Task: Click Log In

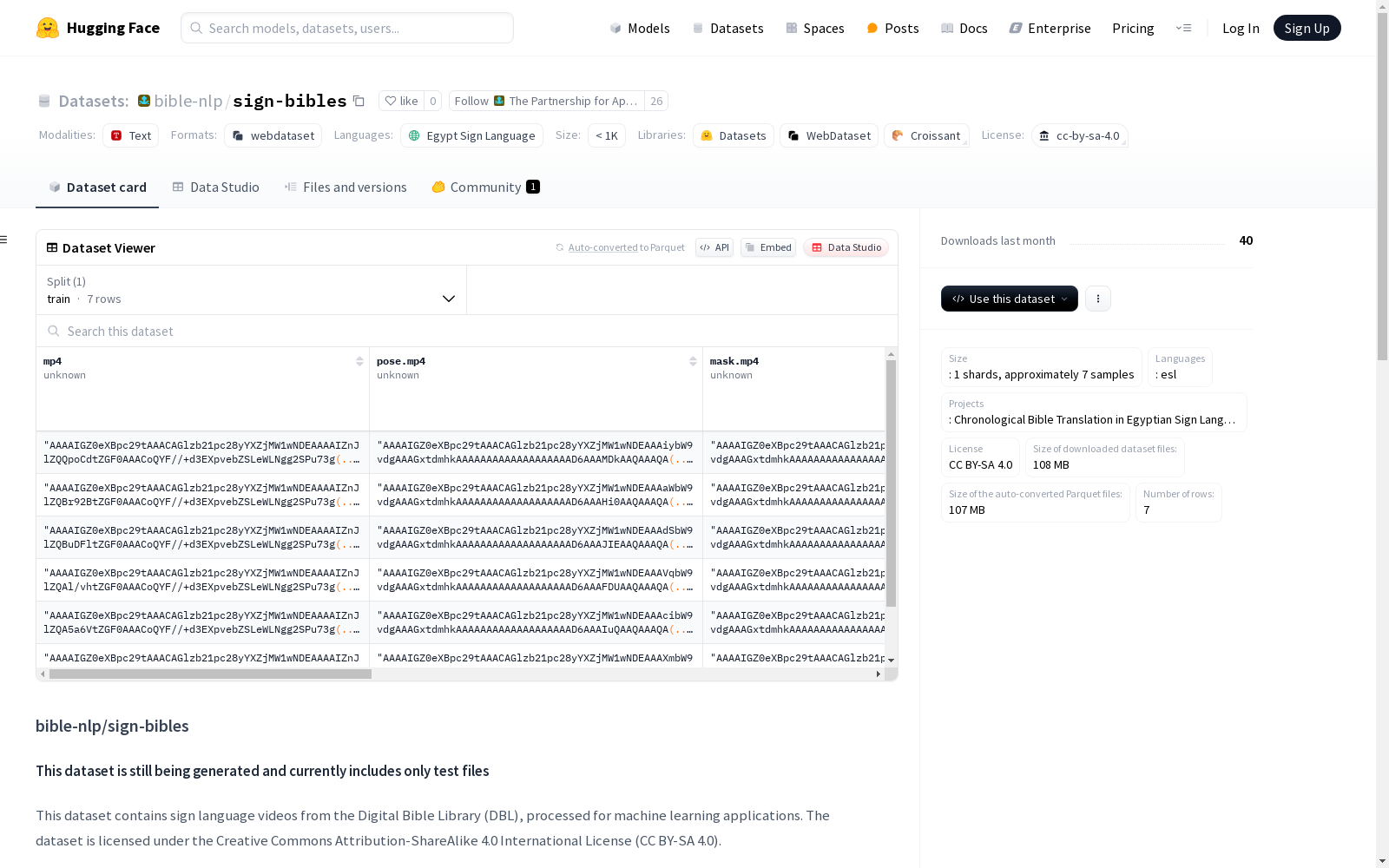Action: 1241,28
